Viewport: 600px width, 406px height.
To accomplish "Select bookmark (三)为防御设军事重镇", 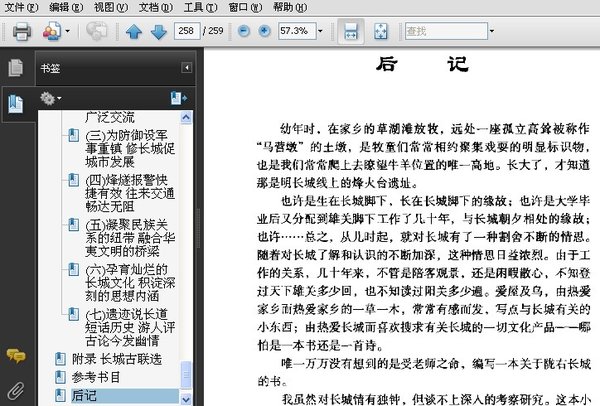I will 130,148.
